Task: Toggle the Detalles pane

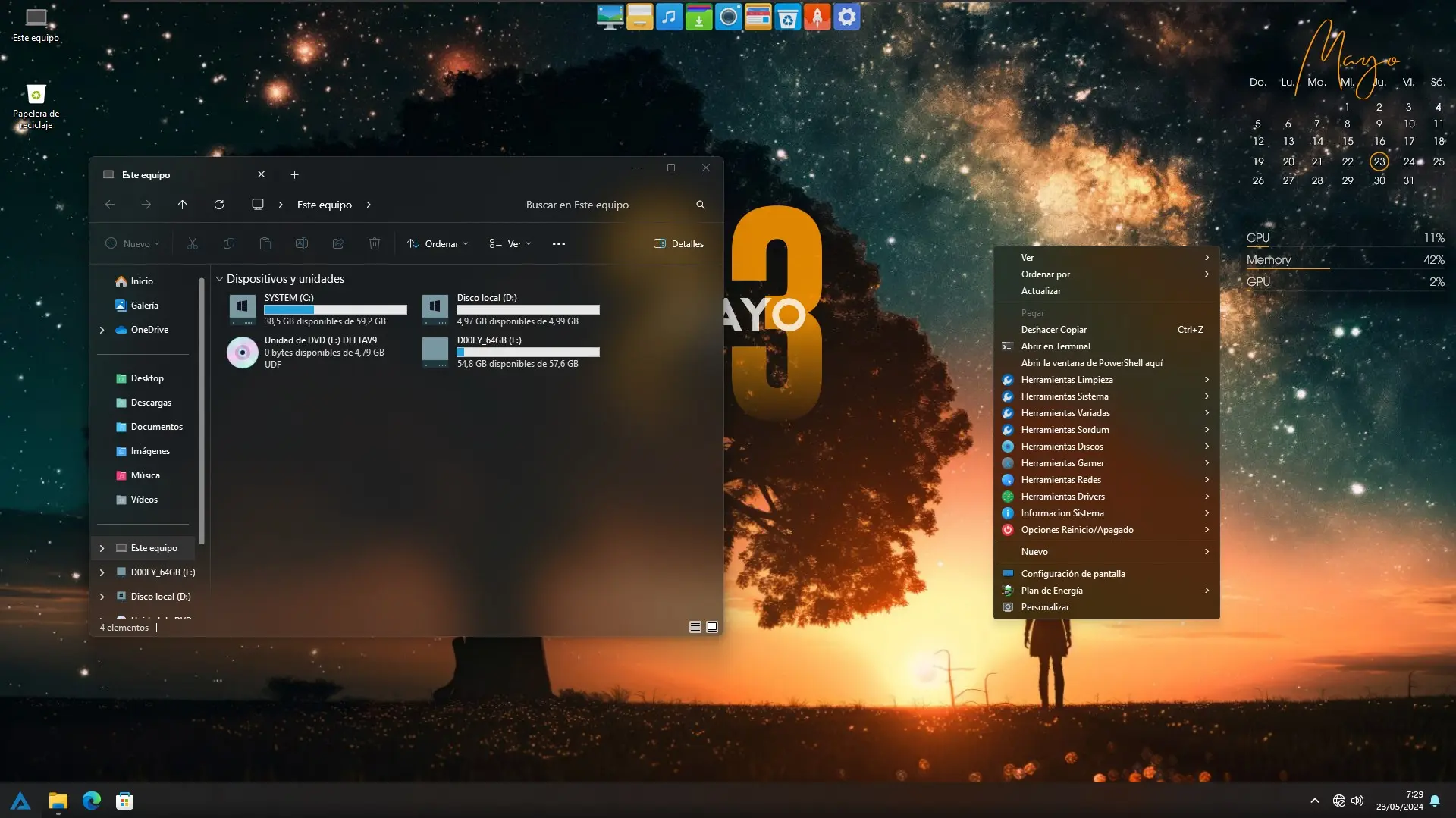Action: 679,244
